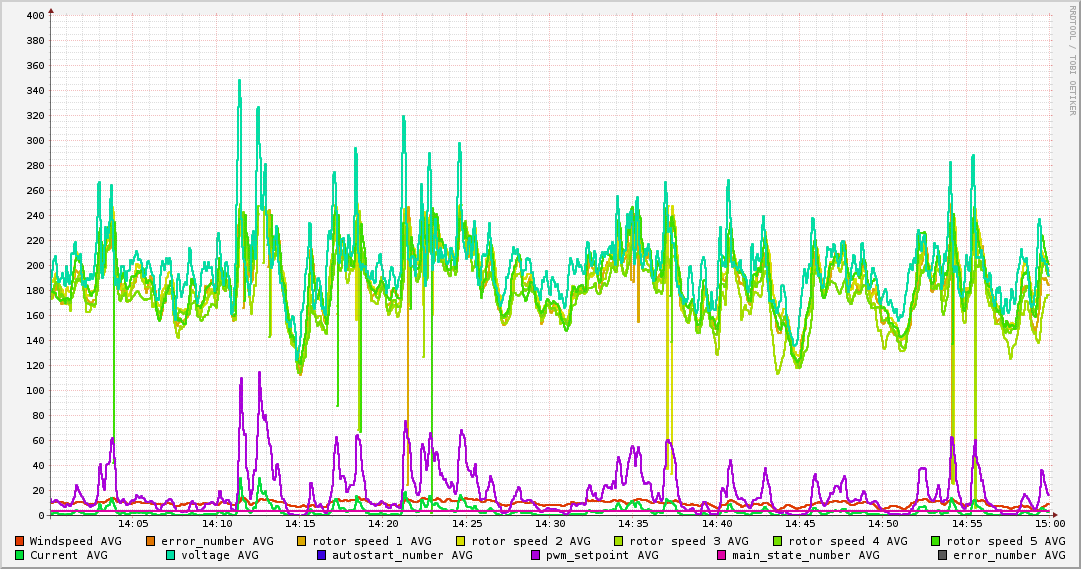This screenshot has width=1081, height=569.
Task: Select the 260 value on the y-axis
Action: click(x=36, y=191)
